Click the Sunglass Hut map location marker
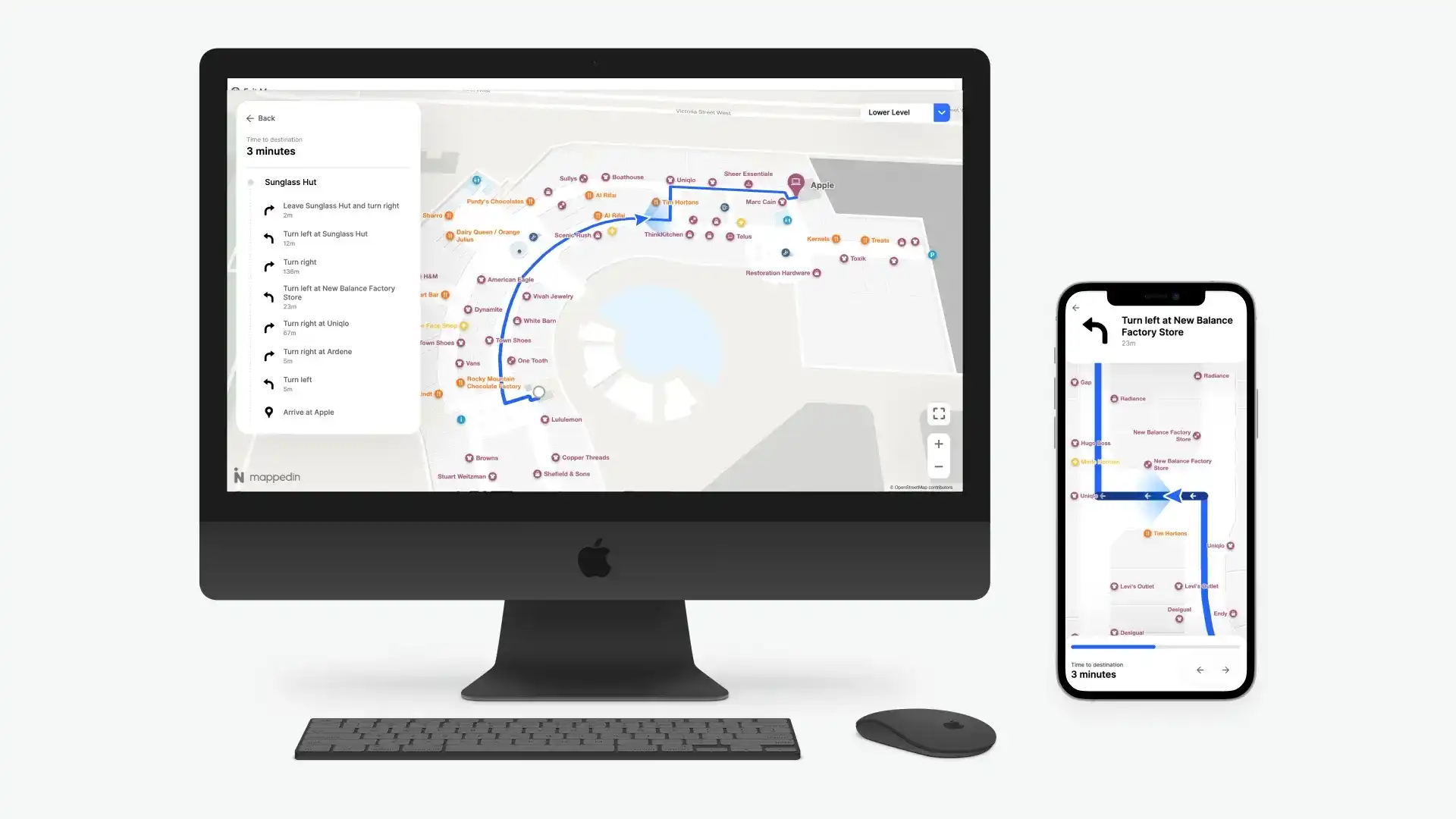The height and width of the screenshot is (819, 1456). coord(538,391)
